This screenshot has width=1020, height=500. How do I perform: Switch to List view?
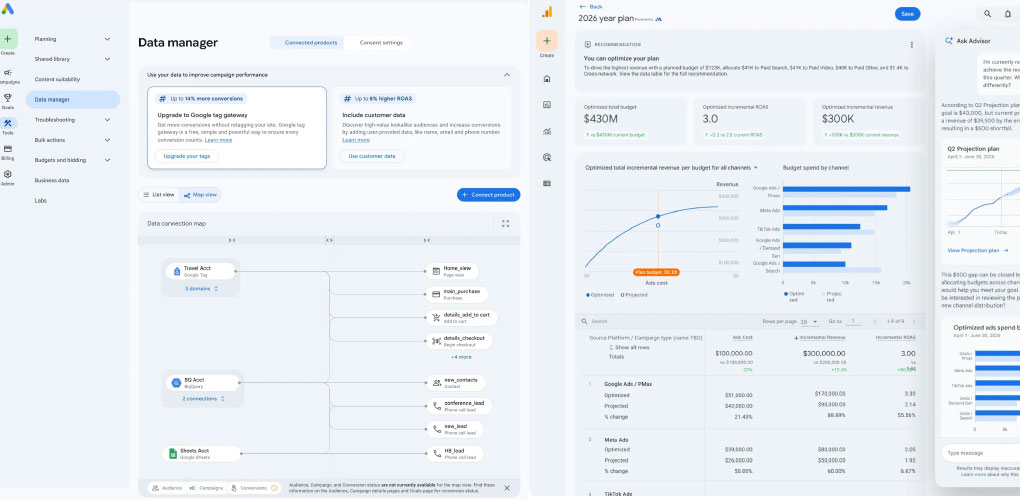click(159, 194)
